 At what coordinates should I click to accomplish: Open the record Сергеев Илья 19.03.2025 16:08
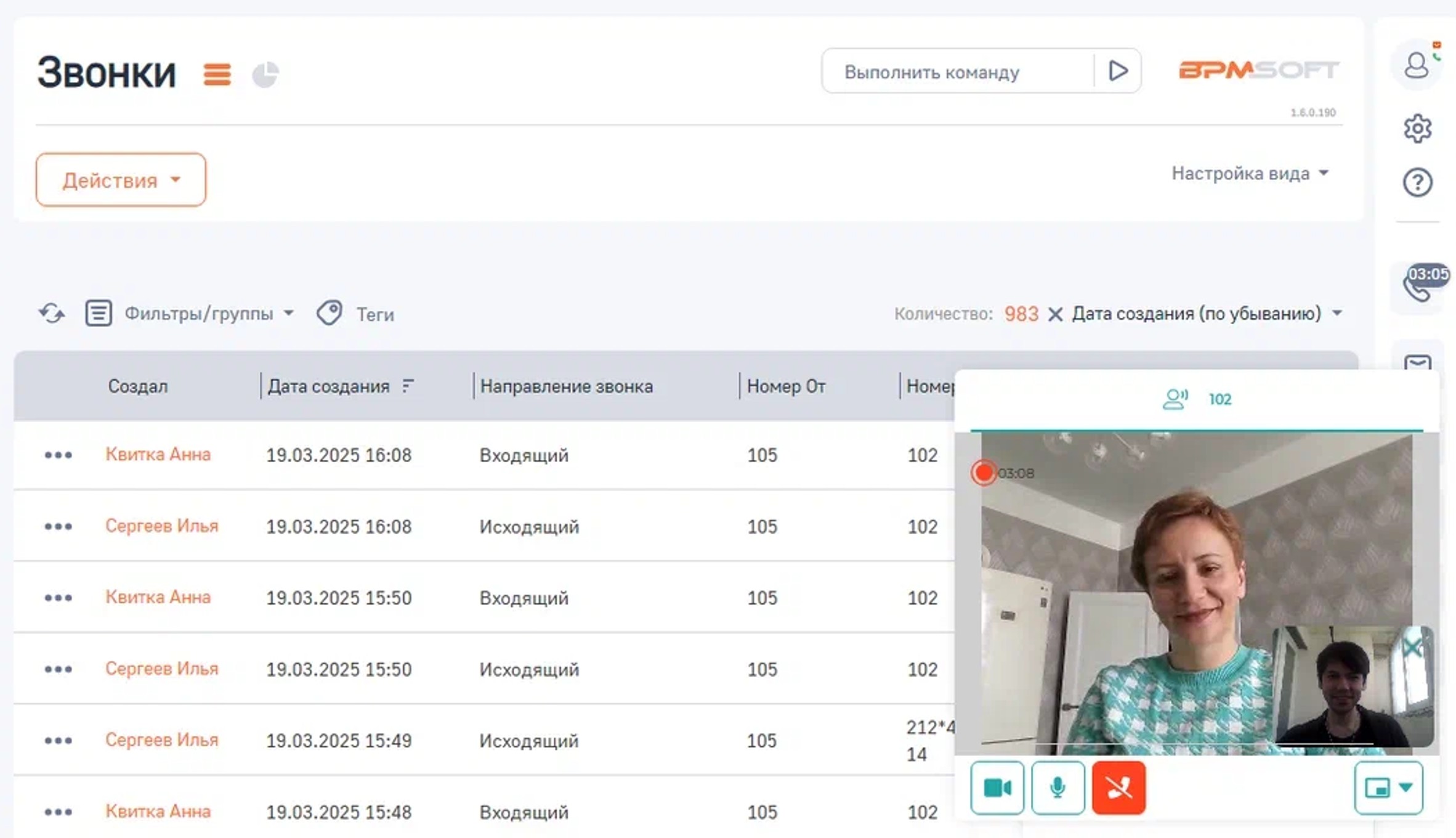click(162, 526)
